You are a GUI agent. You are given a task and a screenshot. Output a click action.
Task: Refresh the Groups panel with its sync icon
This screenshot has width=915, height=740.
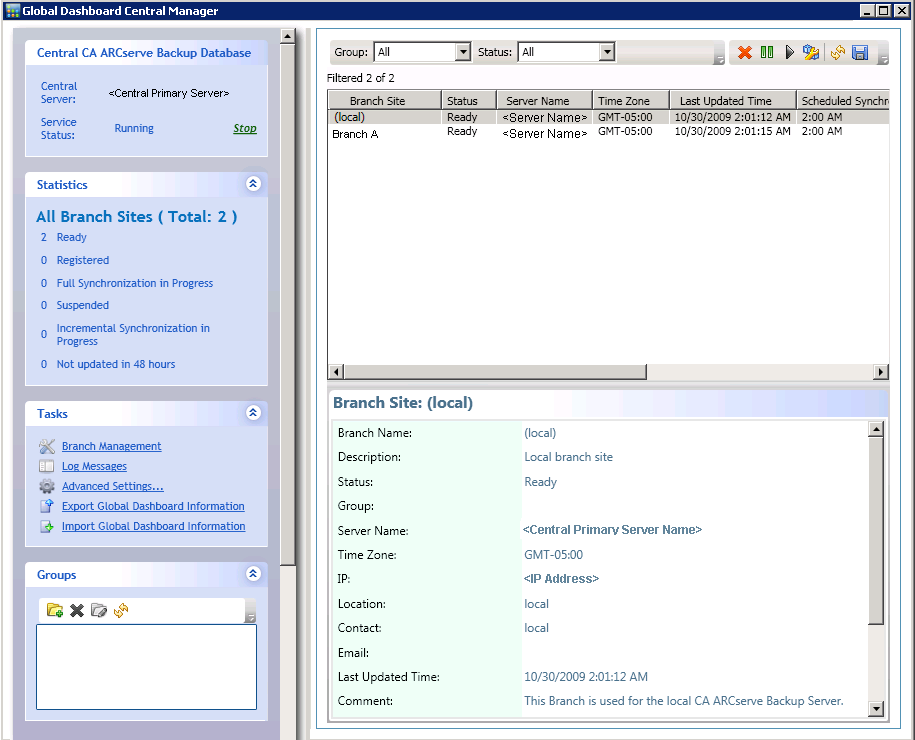(121, 610)
